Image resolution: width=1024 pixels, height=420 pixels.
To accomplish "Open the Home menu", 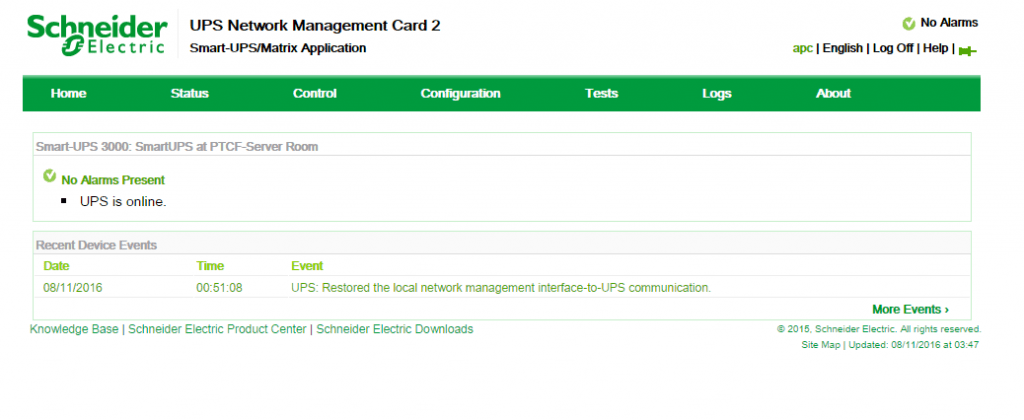I will [x=68, y=93].
